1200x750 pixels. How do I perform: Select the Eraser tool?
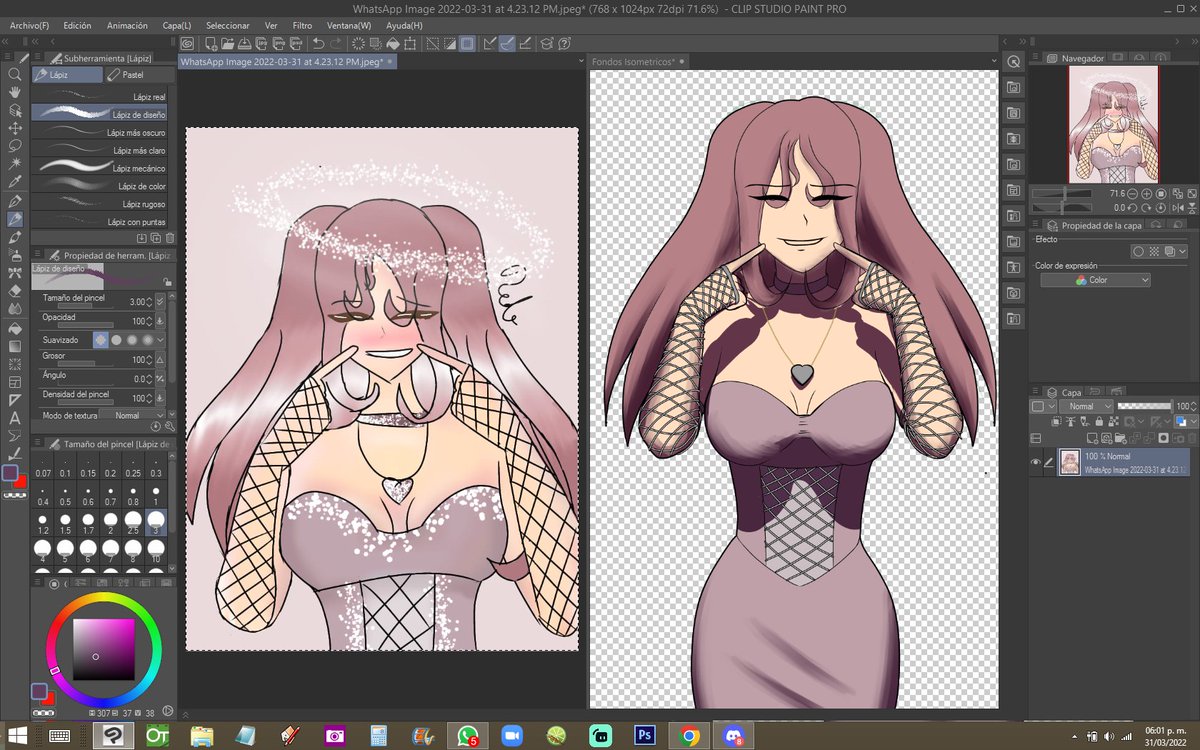[x=15, y=290]
